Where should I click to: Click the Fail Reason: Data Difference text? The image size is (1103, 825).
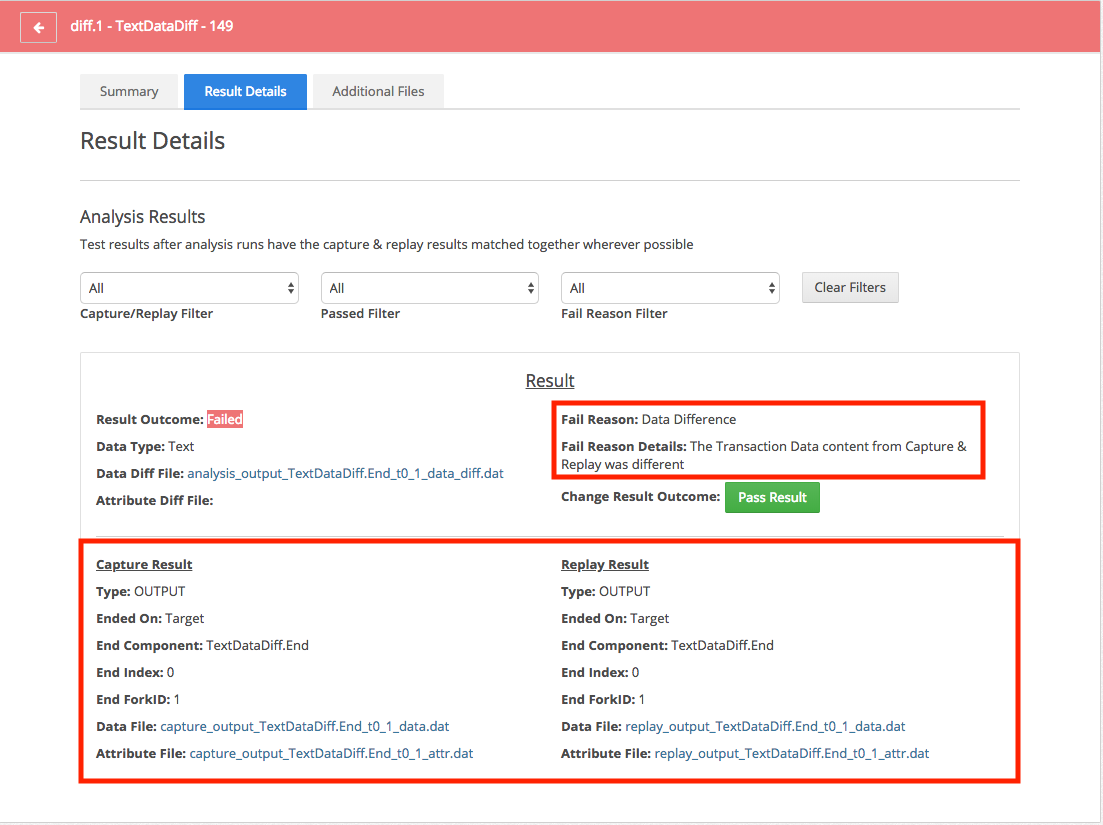click(649, 419)
